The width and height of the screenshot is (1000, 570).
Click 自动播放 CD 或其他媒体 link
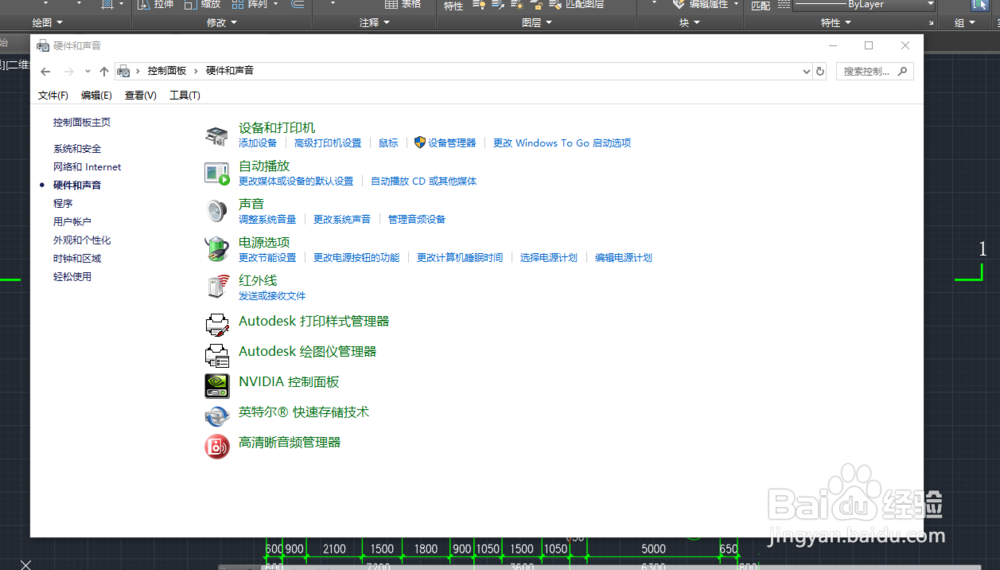coord(423,181)
